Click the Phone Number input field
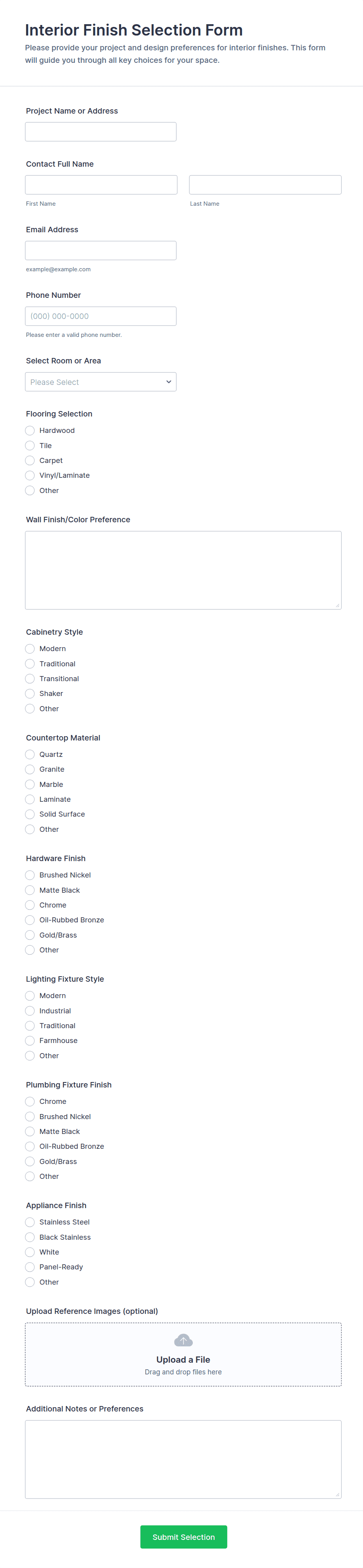 100,316
